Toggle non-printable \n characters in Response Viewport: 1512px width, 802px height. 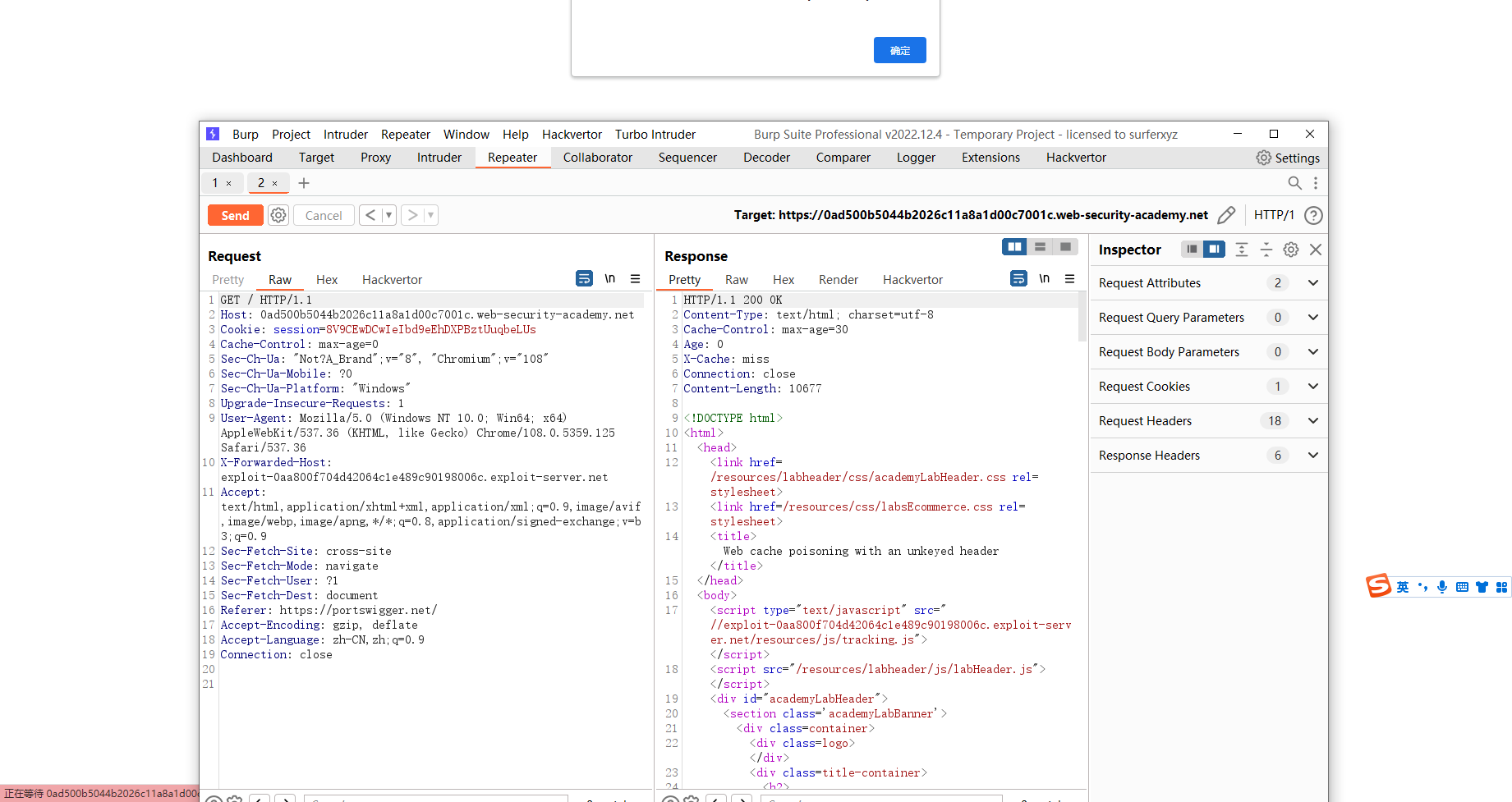pos(1045,279)
